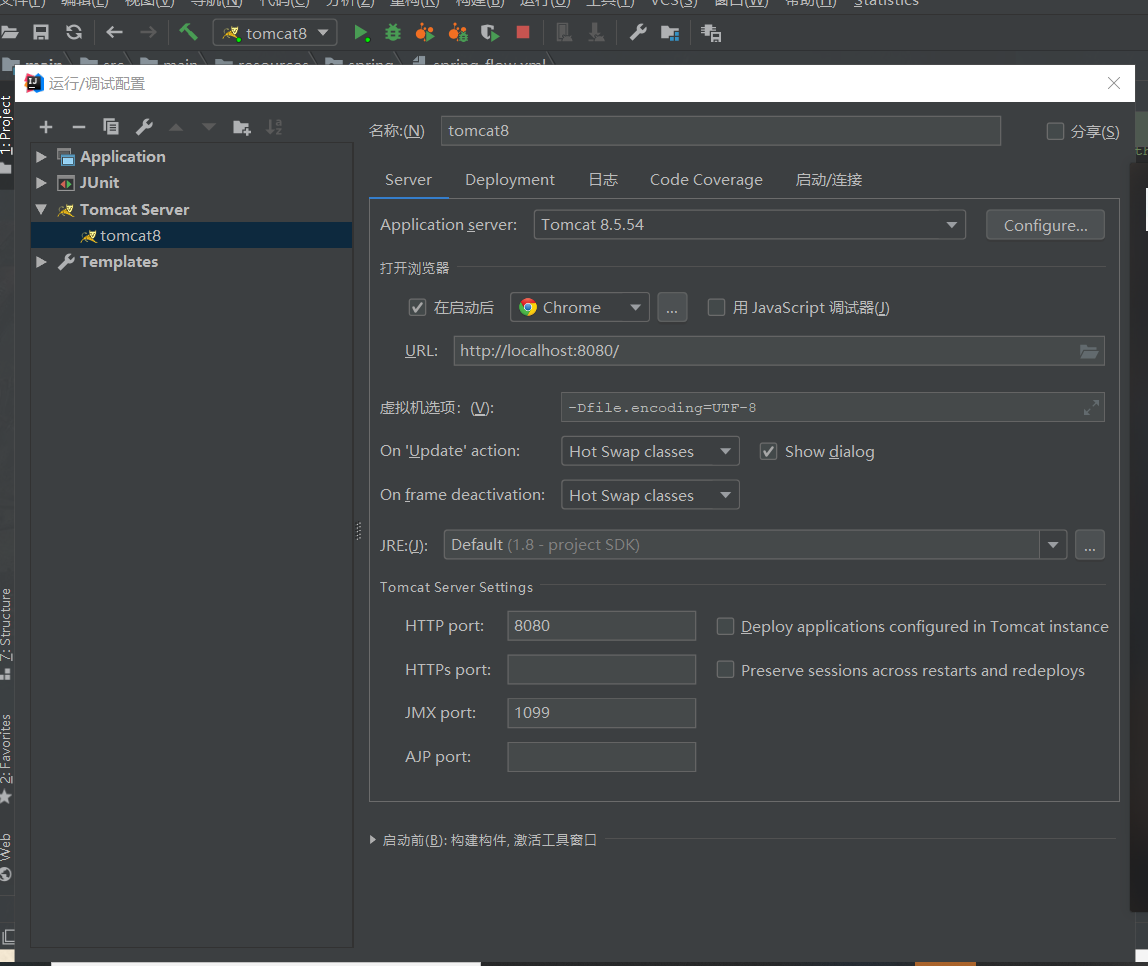The height and width of the screenshot is (966, 1148).
Task: Expand the Templates tree node
Action: 41,261
